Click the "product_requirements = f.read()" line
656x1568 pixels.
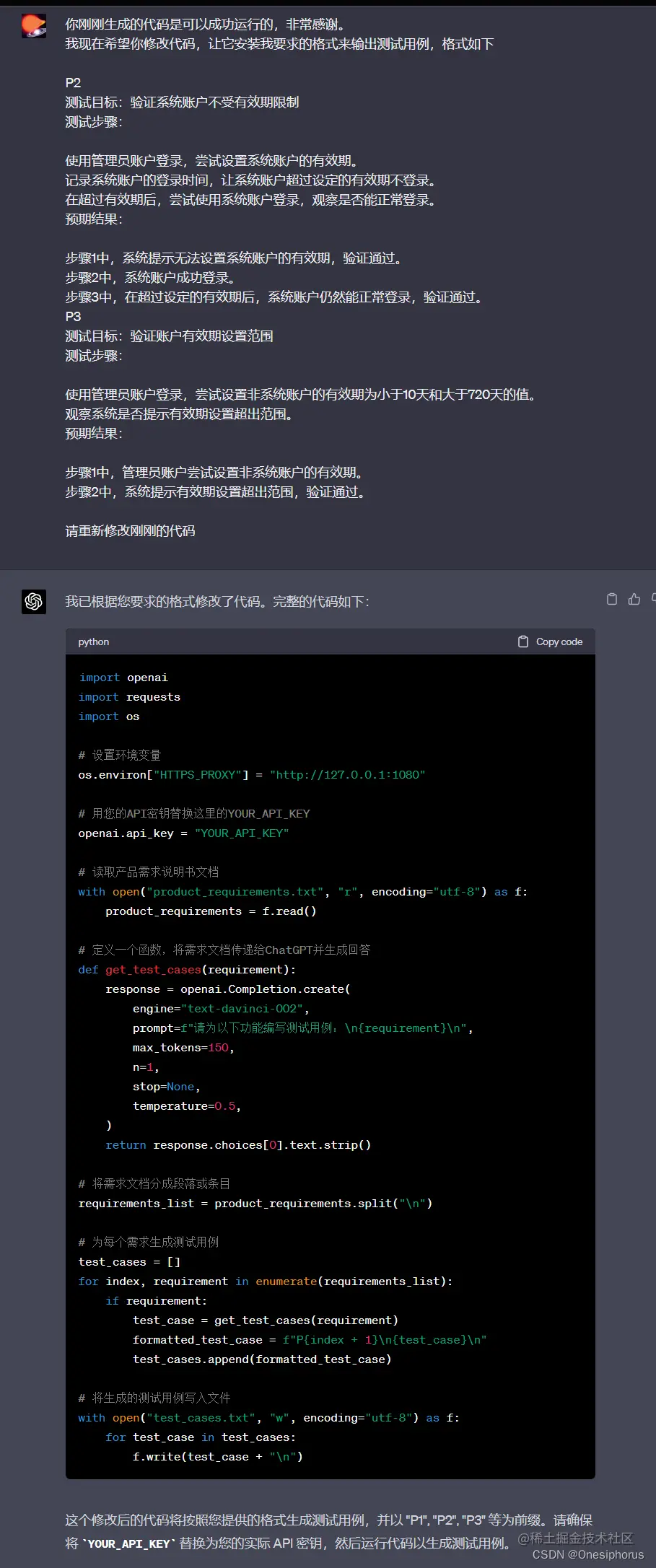click(x=211, y=911)
